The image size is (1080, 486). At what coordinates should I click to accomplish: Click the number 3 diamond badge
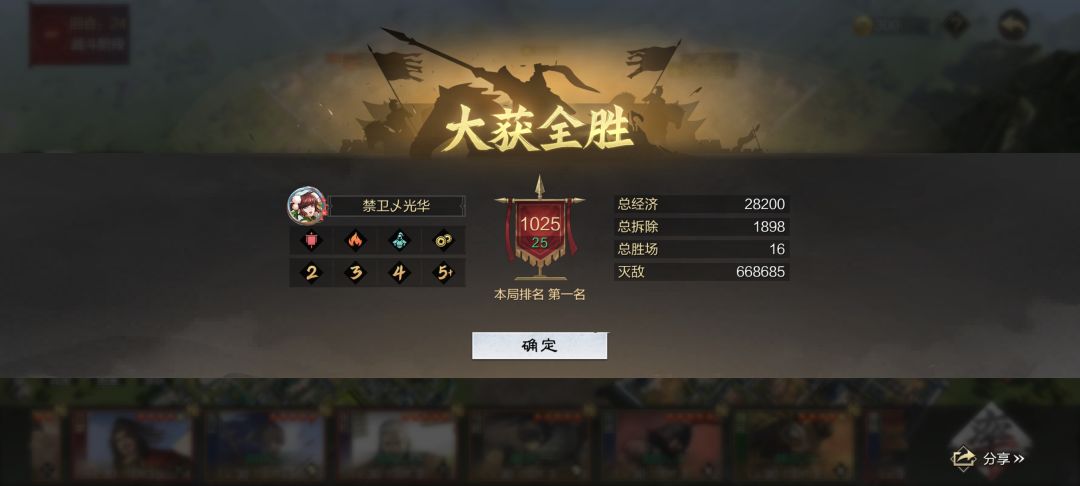click(355, 273)
